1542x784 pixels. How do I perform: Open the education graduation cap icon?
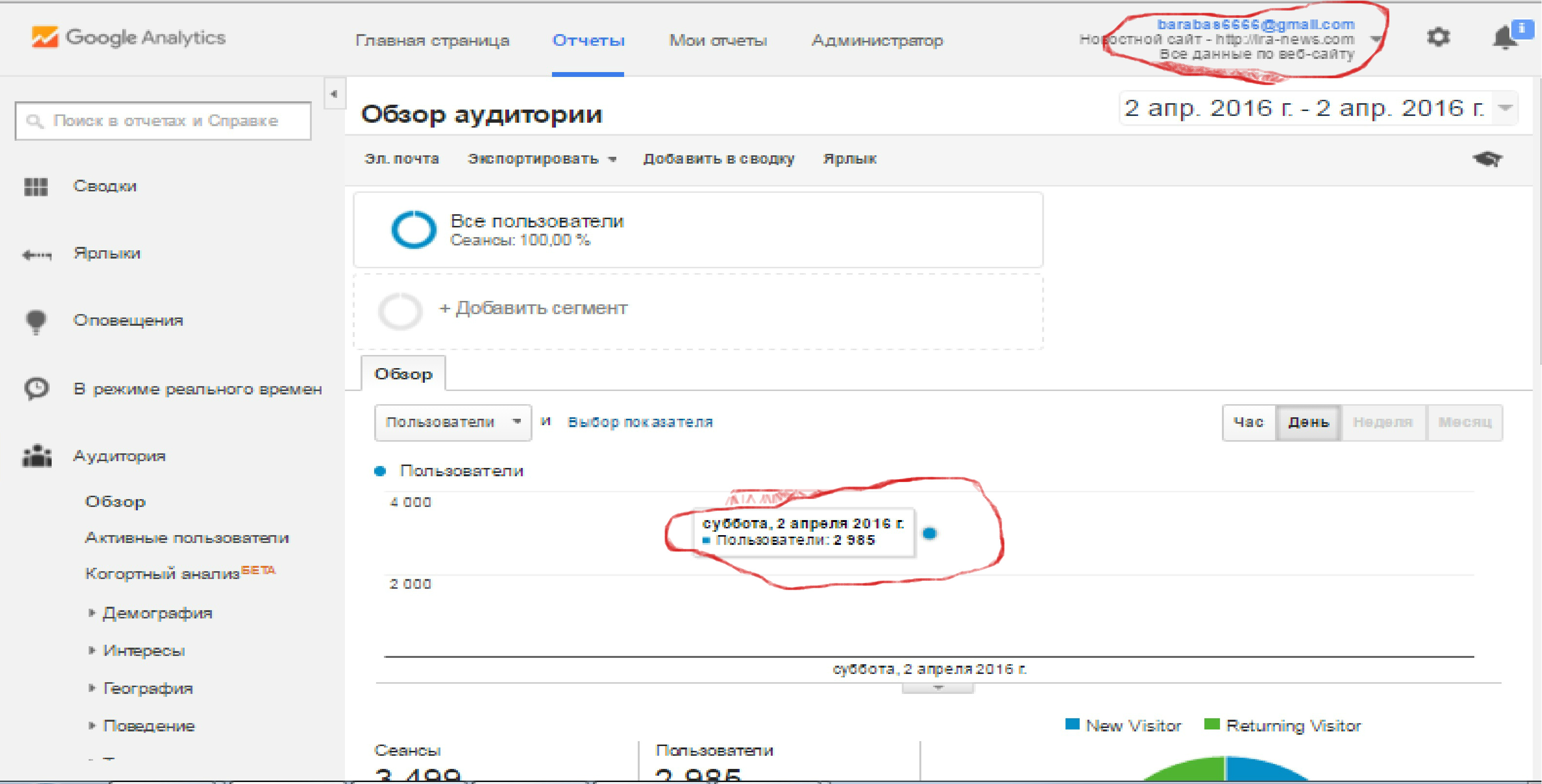pos(1487,159)
